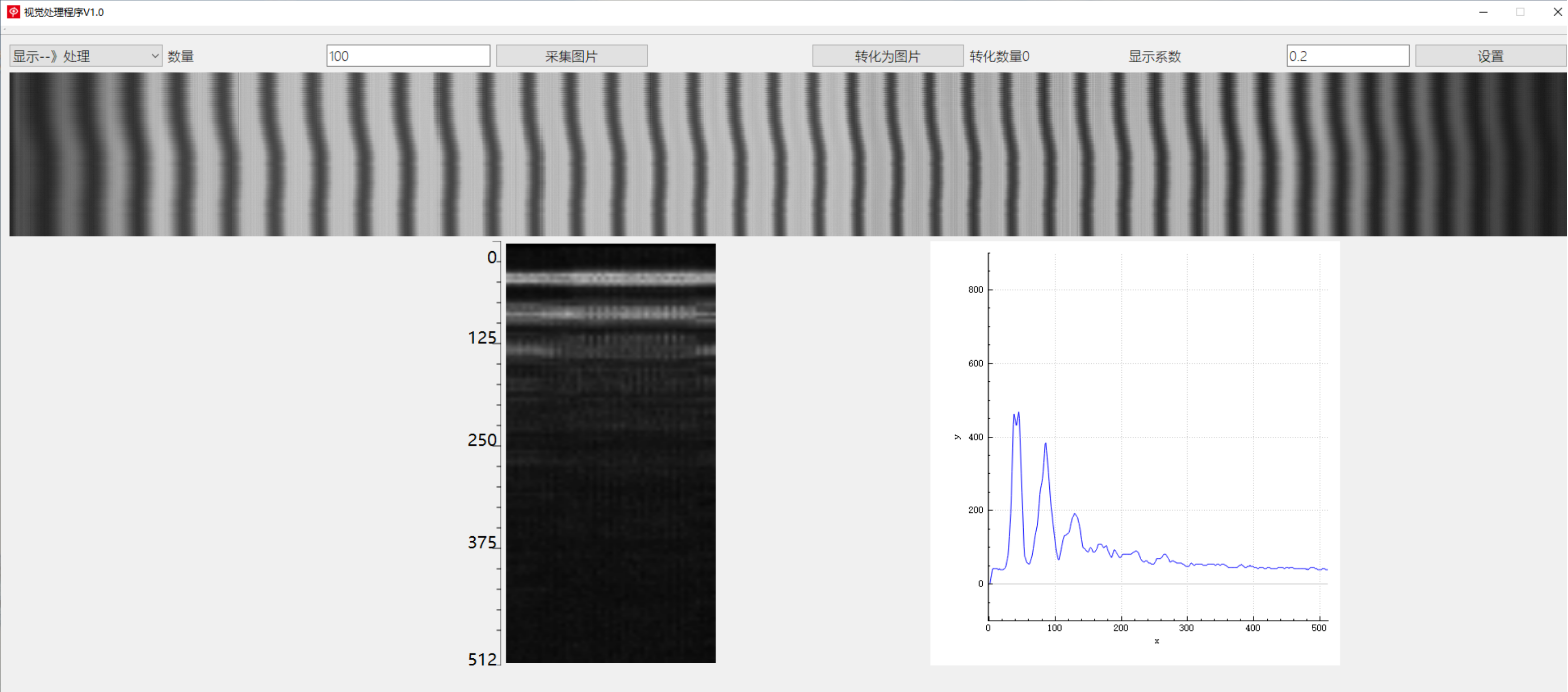
Task: Click the 800 value on the plot's y axis
Action: pyautogui.click(x=975, y=290)
